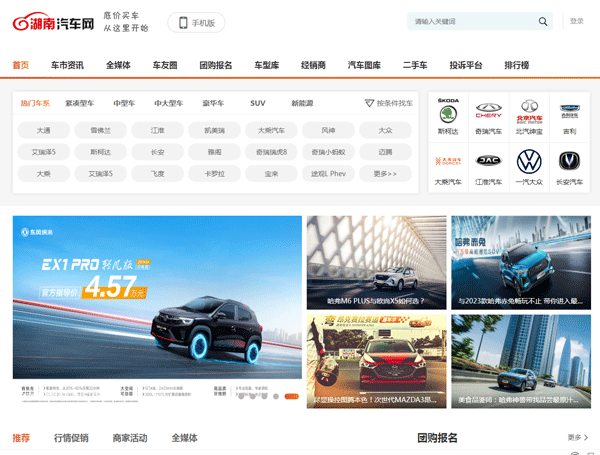Click the 途观L Phev pill

[328, 174]
